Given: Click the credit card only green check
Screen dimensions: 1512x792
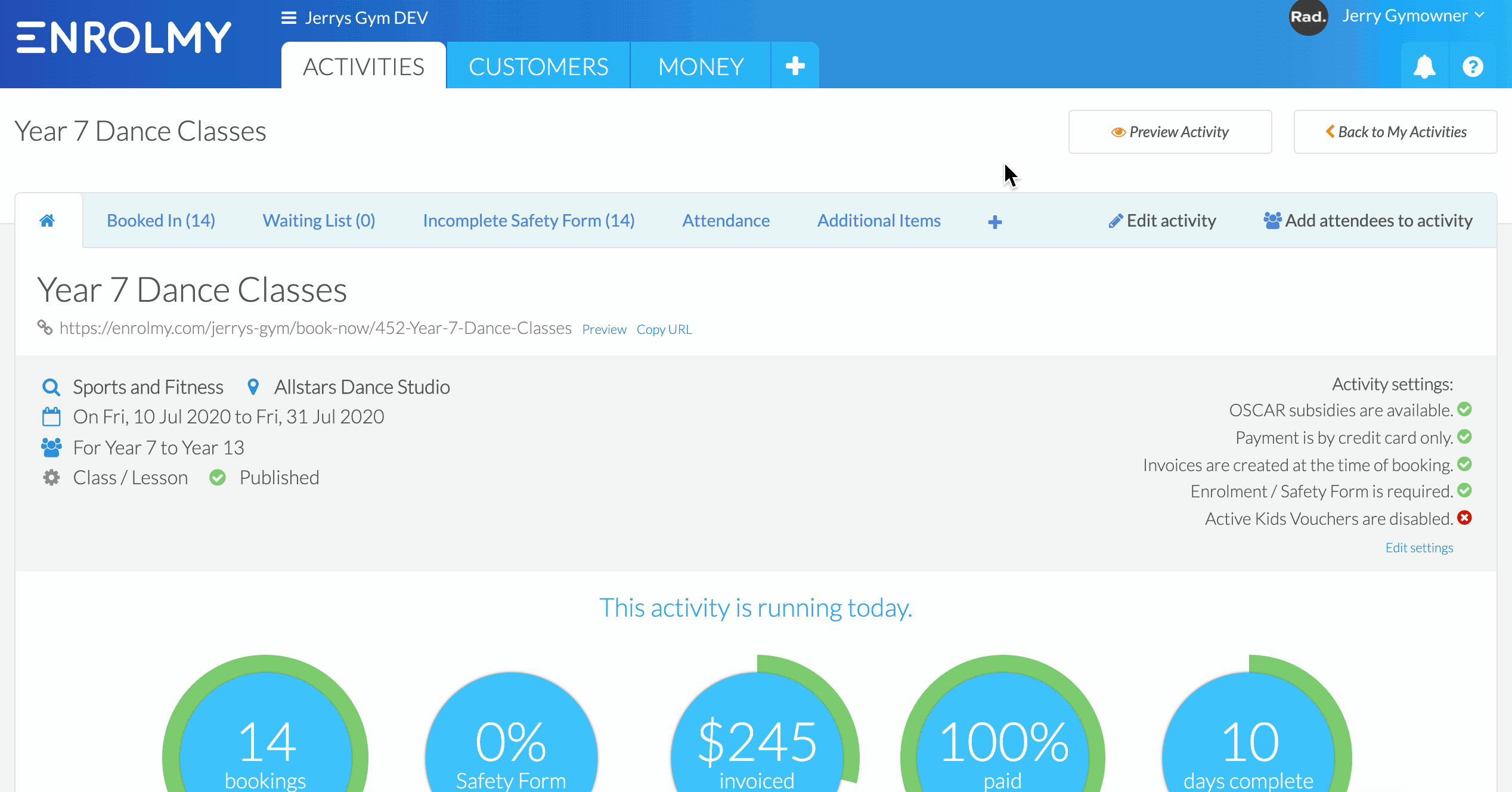Looking at the screenshot, I should 1464,437.
